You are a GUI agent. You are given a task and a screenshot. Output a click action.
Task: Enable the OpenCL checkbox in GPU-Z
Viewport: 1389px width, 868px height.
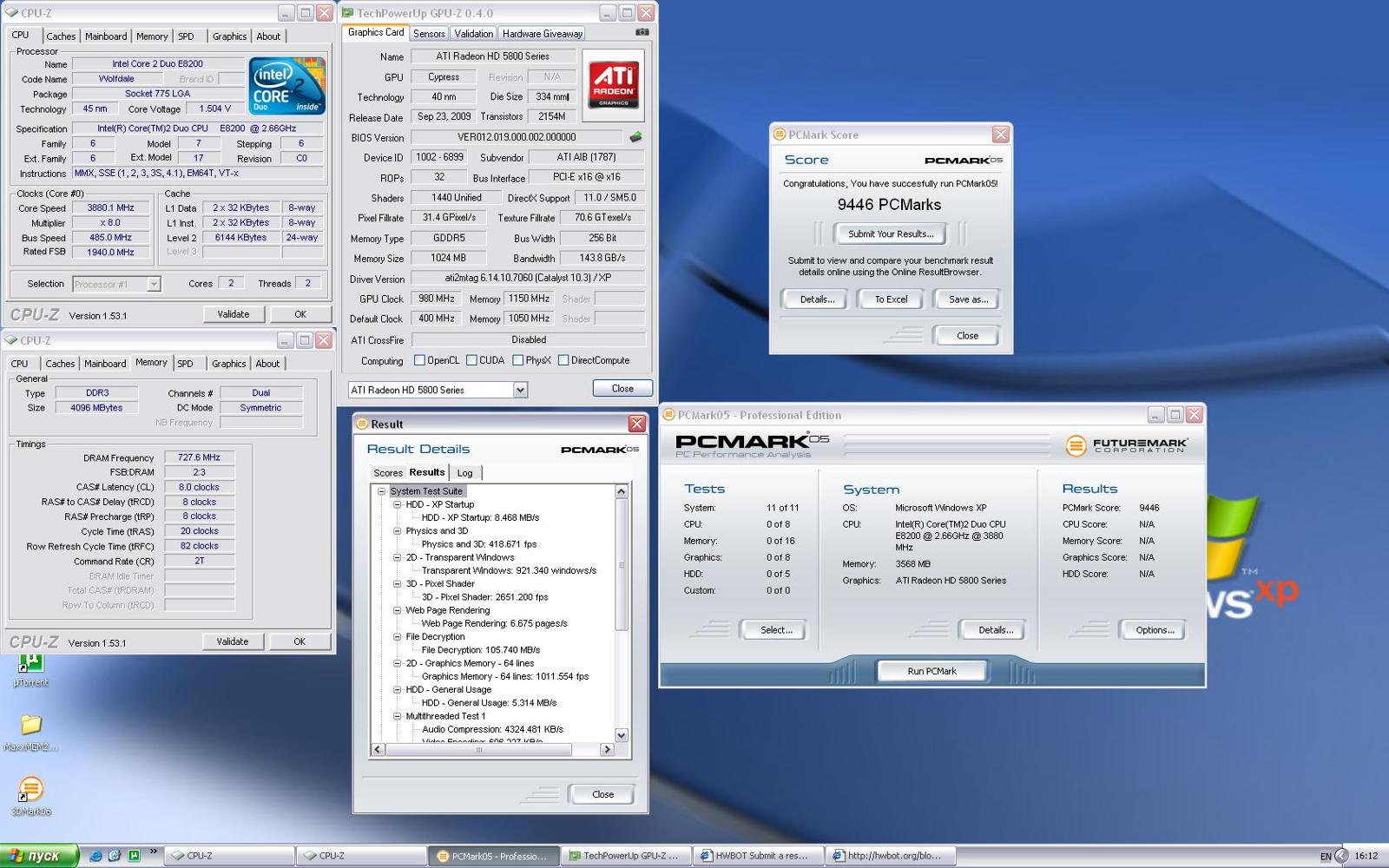[x=419, y=360]
